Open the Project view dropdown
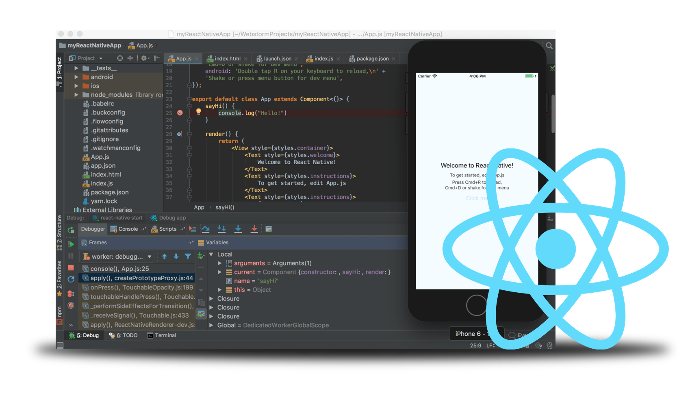Screen dimensions: 690x416 point(86,58)
